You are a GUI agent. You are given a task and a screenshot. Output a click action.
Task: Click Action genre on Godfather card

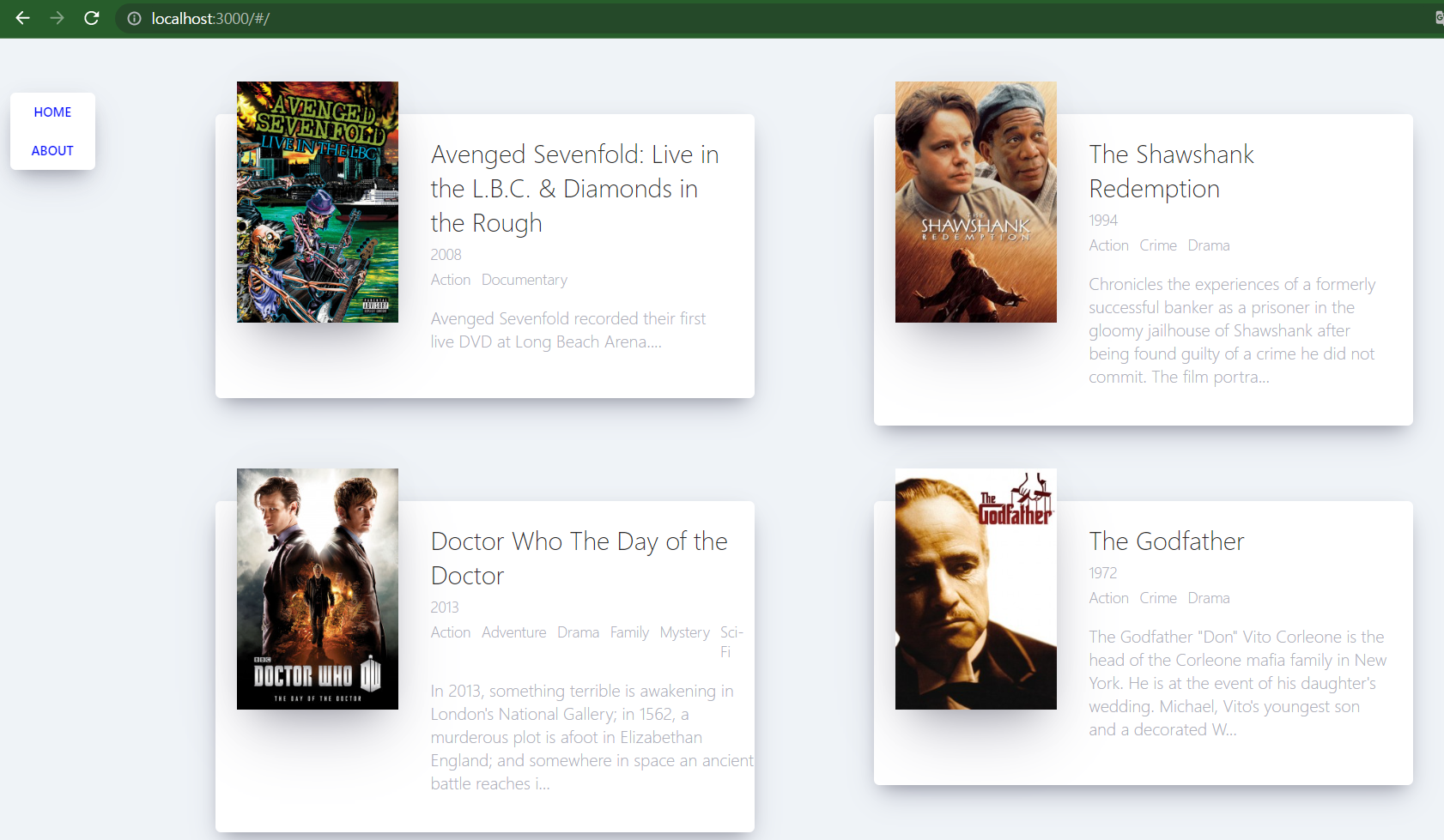pos(1109,598)
